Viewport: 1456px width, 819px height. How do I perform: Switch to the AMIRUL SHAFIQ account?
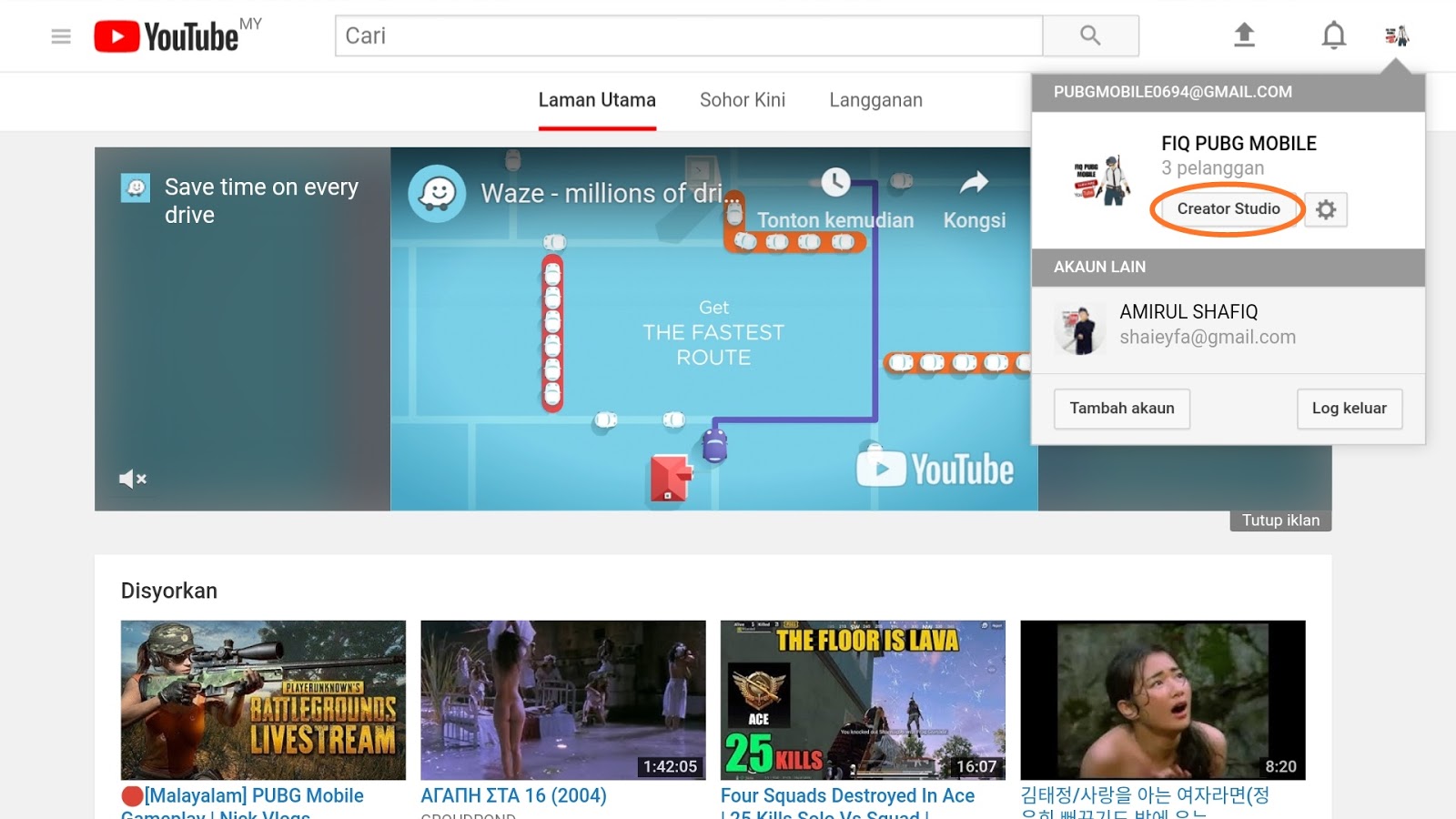[x=1228, y=330]
